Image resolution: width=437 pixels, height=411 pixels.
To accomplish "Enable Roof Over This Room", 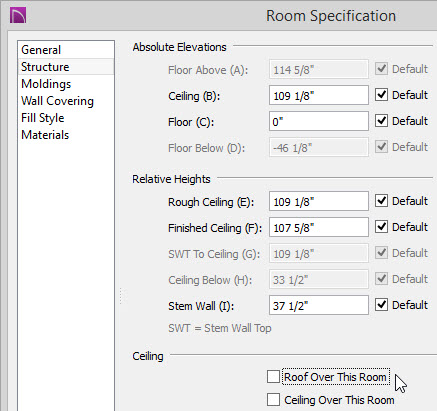I will 273,377.
